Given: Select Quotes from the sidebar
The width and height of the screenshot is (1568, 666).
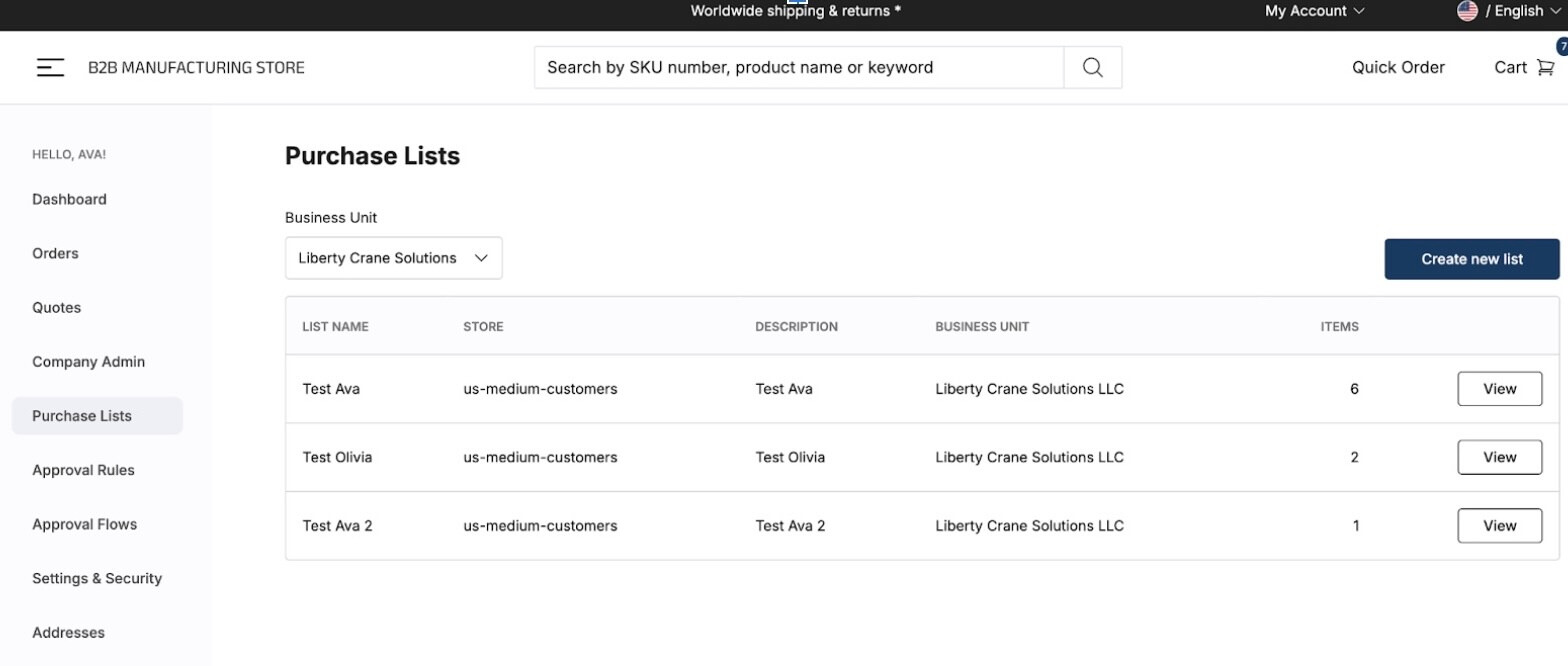Looking at the screenshot, I should [x=56, y=308].
